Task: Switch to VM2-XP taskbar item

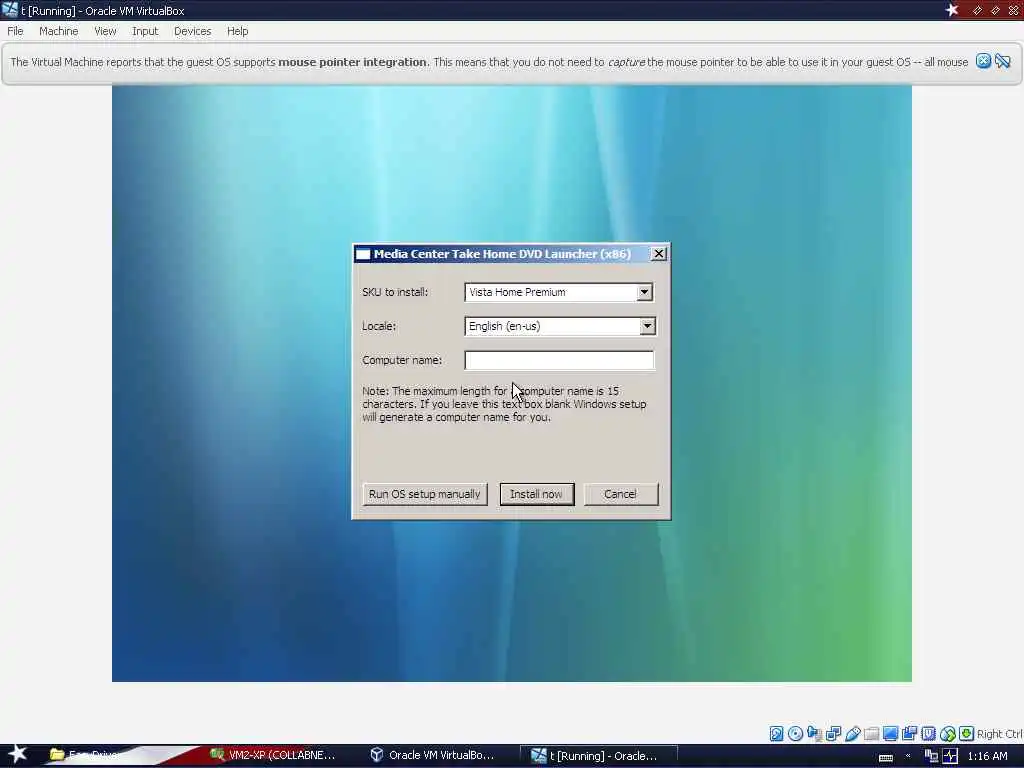Action: pos(273,755)
